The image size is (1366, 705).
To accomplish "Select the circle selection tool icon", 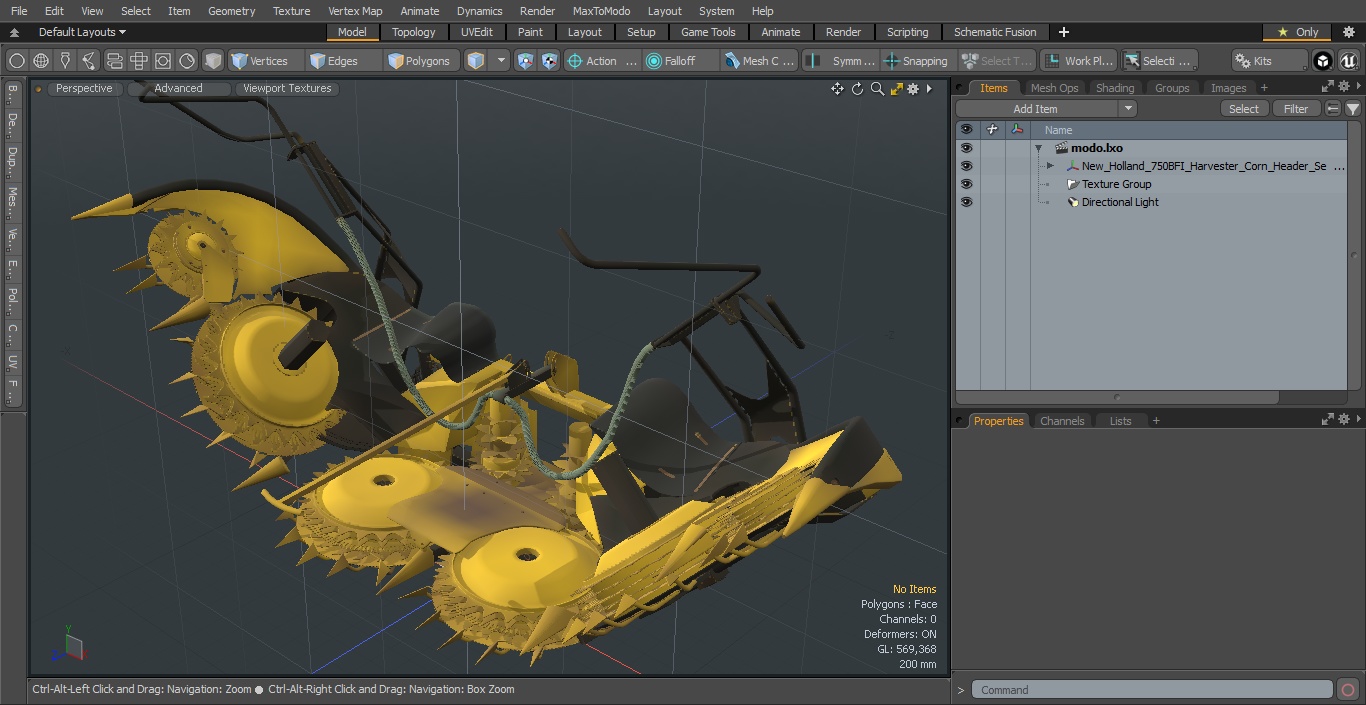I will [16, 61].
